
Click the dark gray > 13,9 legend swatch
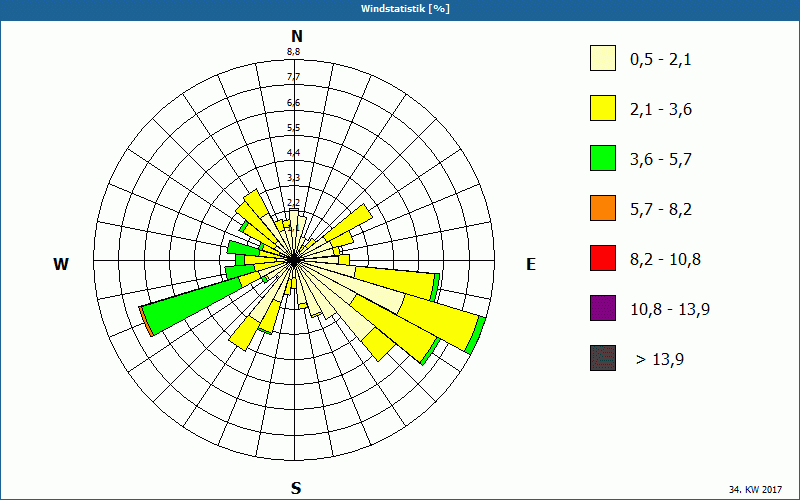(603, 358)
